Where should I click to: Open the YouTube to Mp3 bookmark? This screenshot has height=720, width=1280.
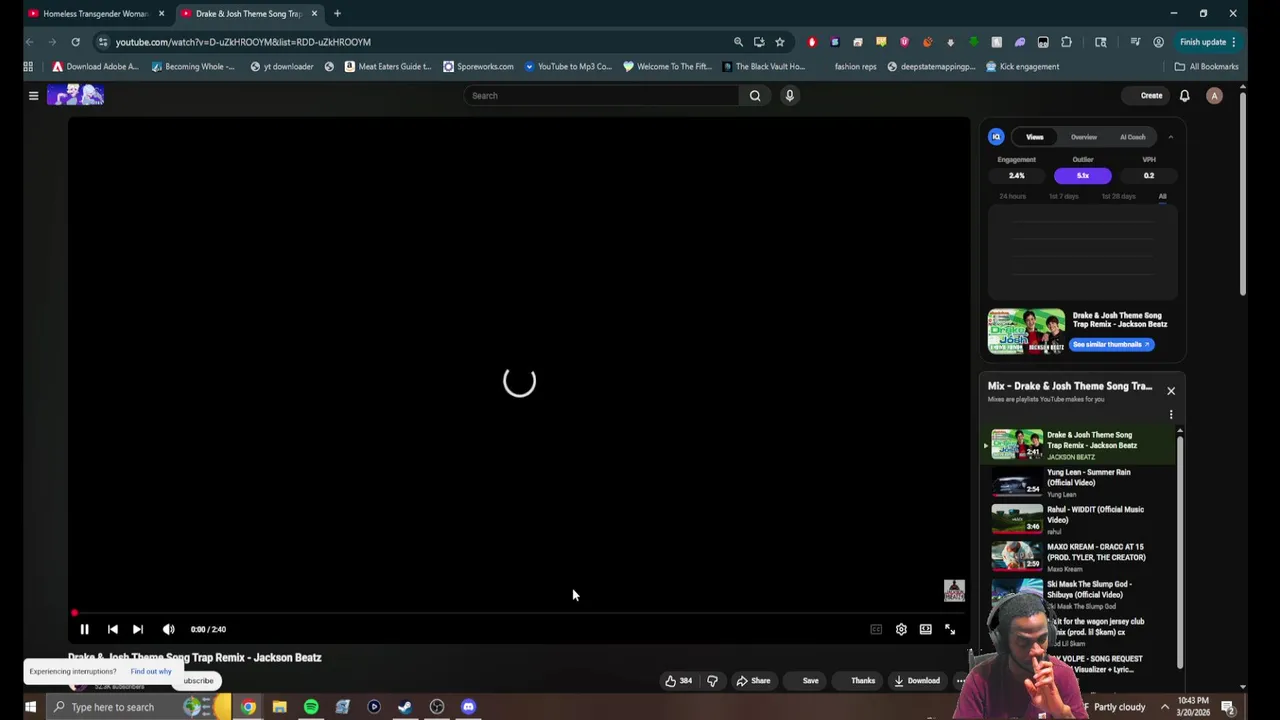[x=568, y=67]
